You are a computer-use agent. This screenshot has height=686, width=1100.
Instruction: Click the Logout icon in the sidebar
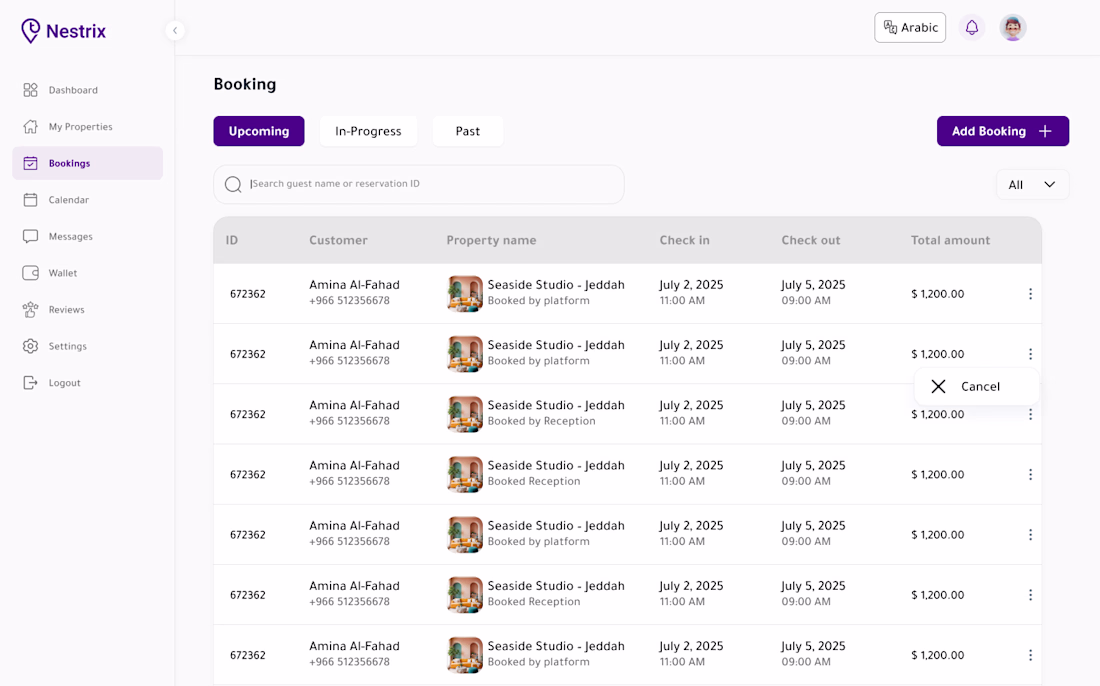[x=30, y=382]
